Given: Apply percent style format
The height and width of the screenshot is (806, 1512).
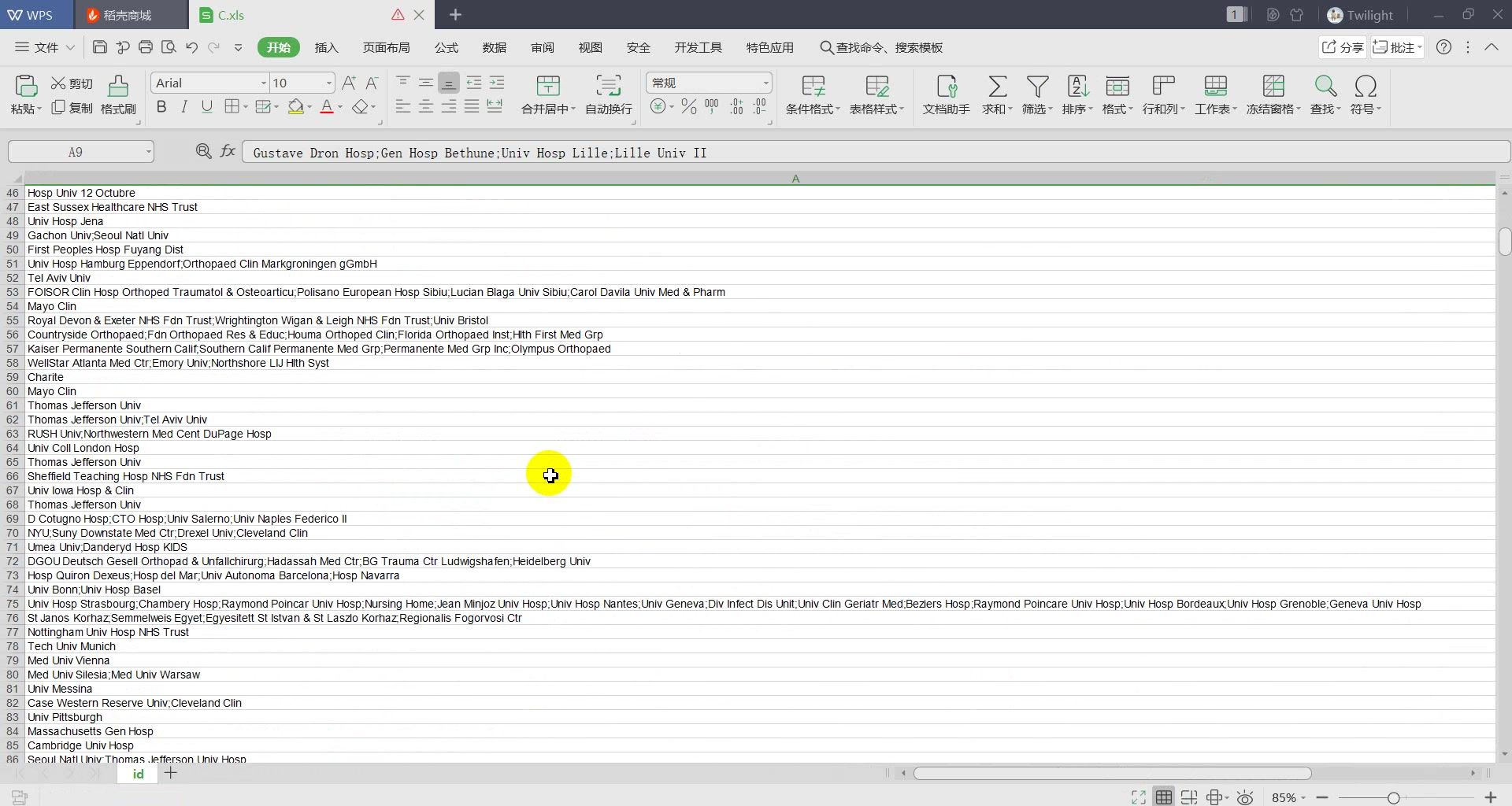Looking at the screenshot, I should pos(689,106).
